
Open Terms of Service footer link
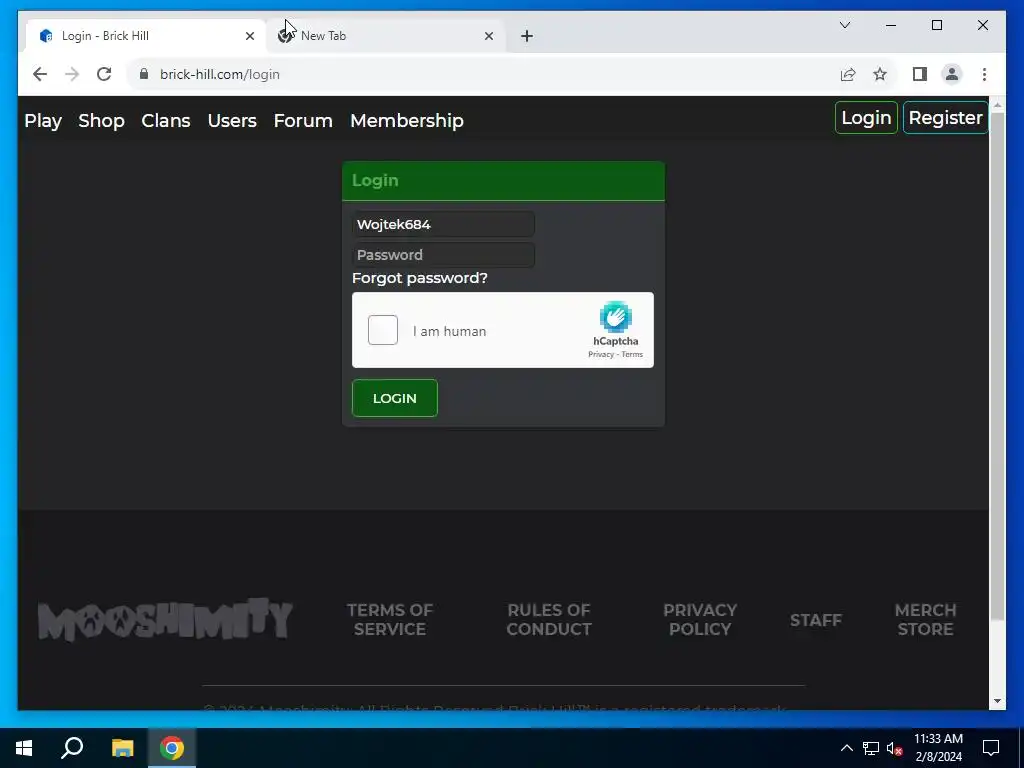pyautogui.click(x=390, y=619)
